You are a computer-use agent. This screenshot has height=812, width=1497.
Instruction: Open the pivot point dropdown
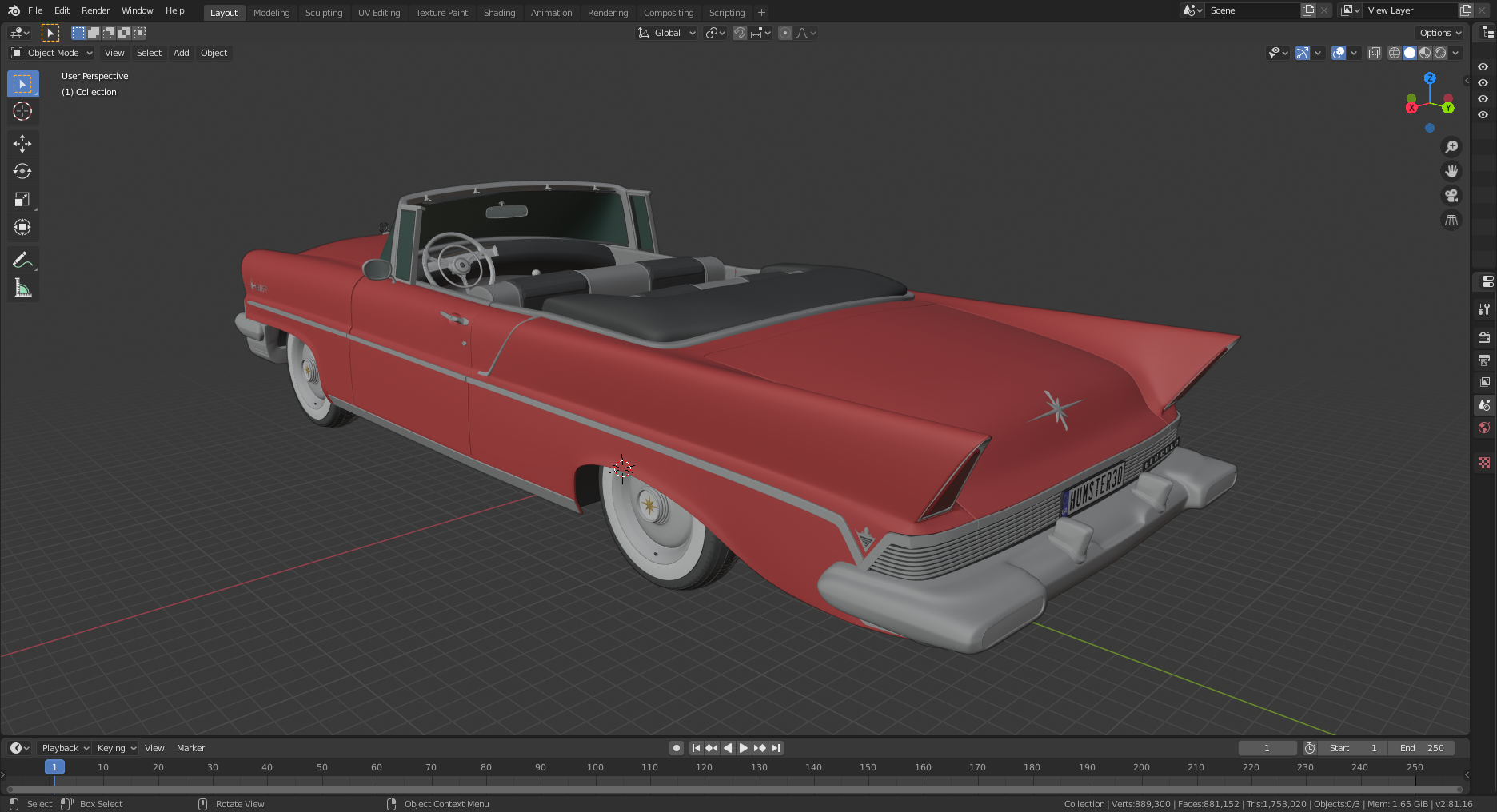coord(715,33)
